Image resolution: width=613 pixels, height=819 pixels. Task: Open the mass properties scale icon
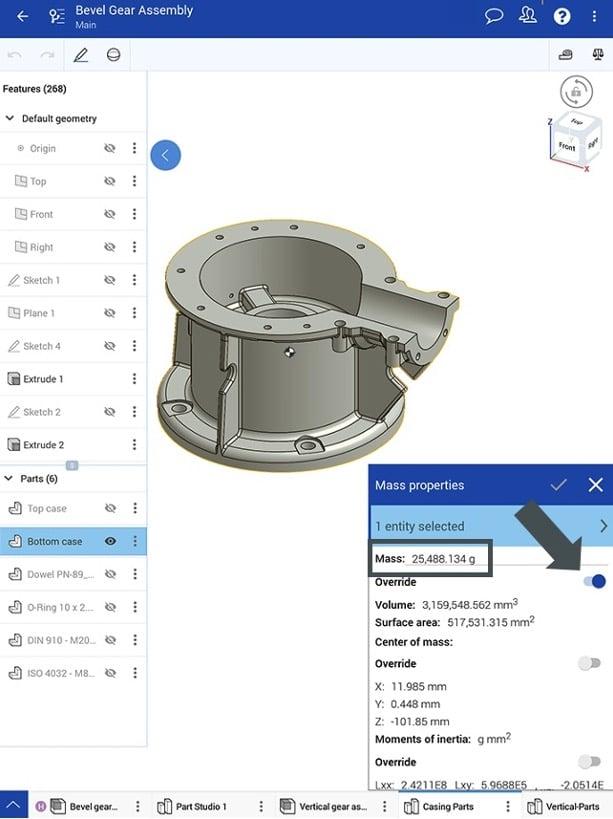pos(565,55)
